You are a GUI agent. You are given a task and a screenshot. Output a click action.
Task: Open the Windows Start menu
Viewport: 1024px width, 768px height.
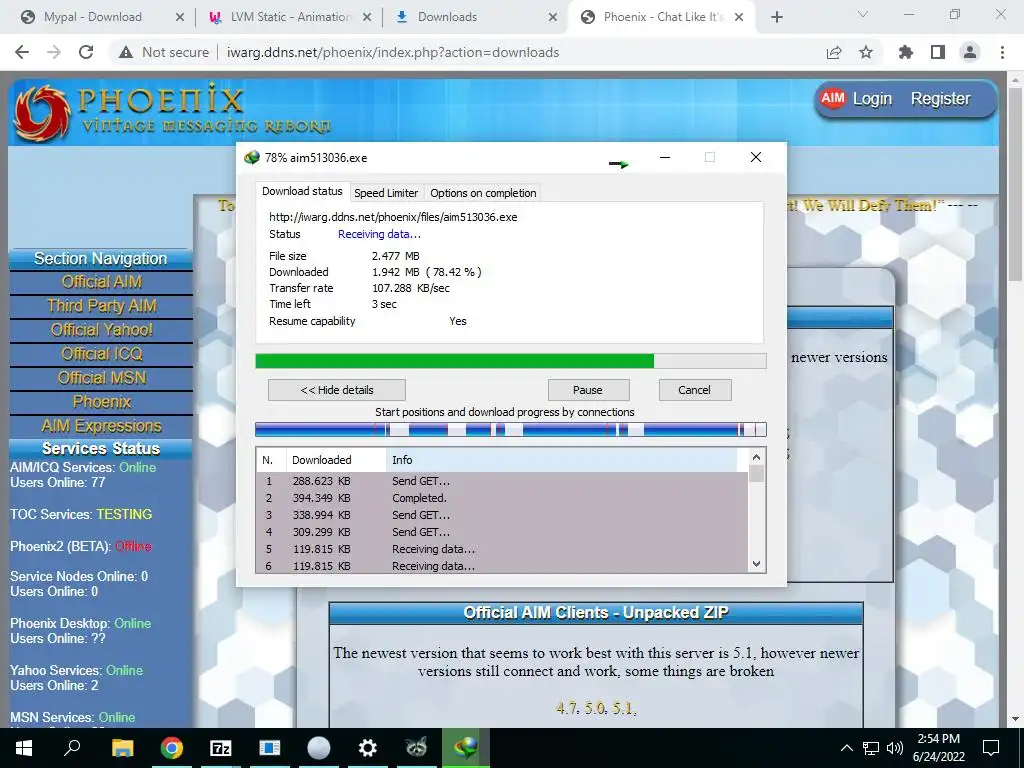pos(24,748)
